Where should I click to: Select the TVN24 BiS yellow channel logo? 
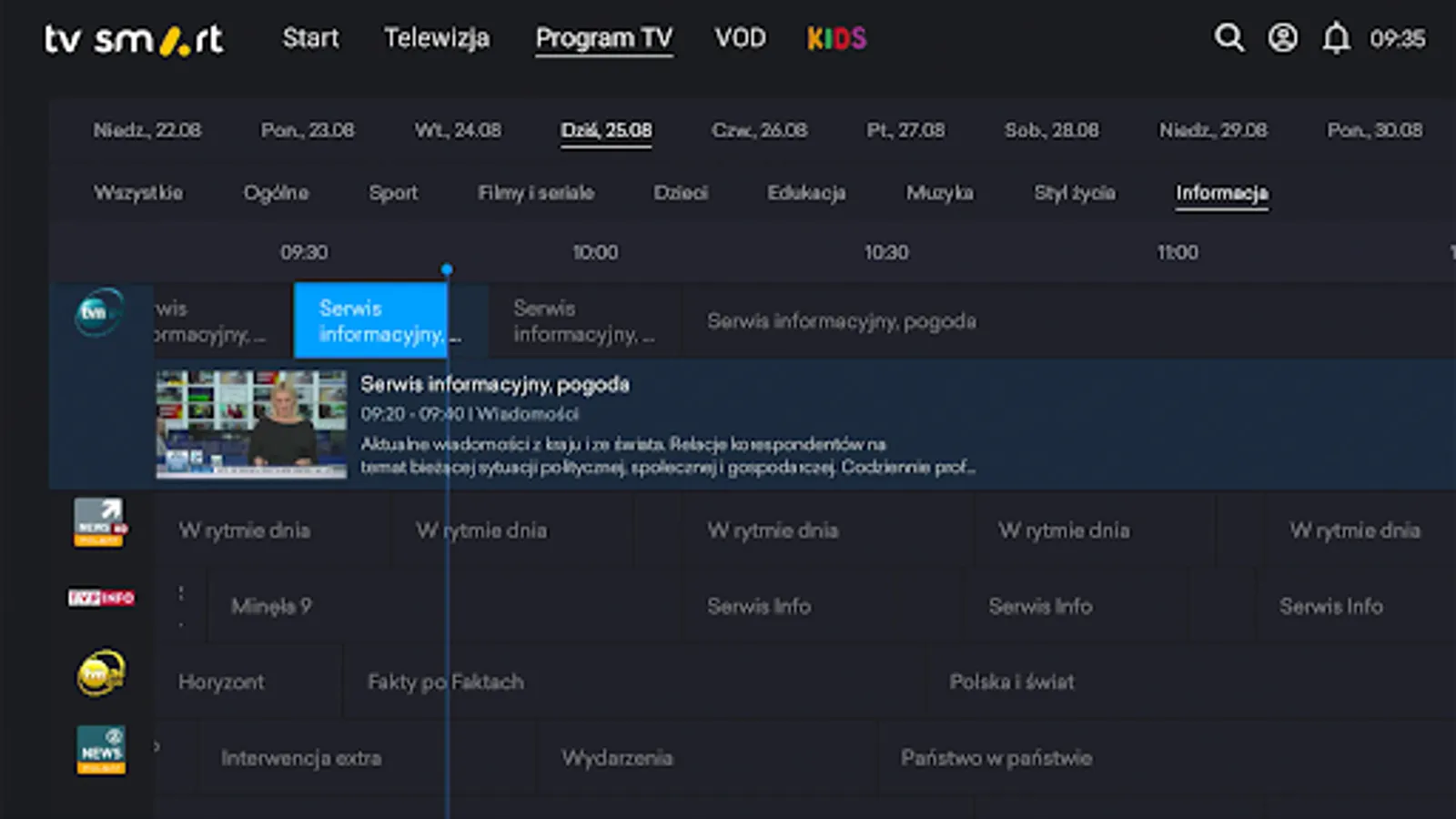[101, 673]
